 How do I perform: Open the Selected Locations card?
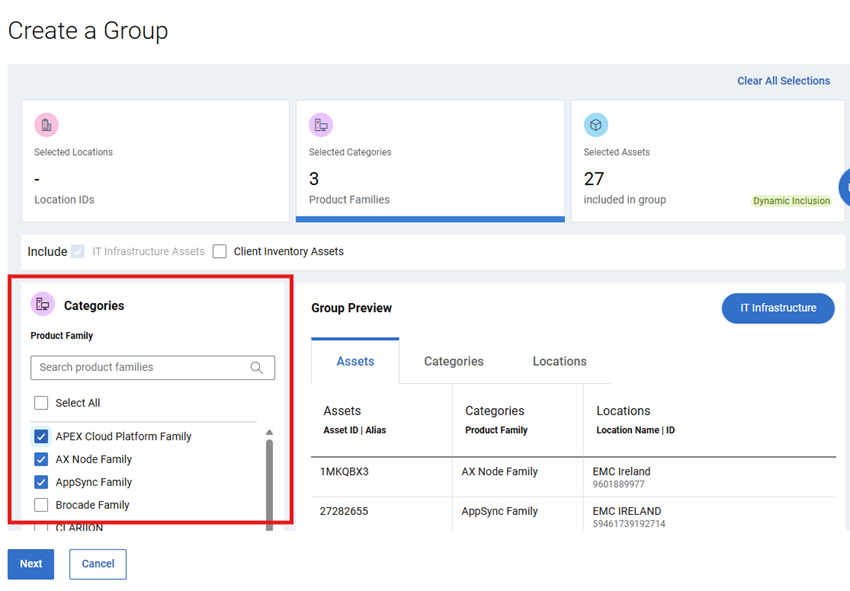[x=155, y=161]
